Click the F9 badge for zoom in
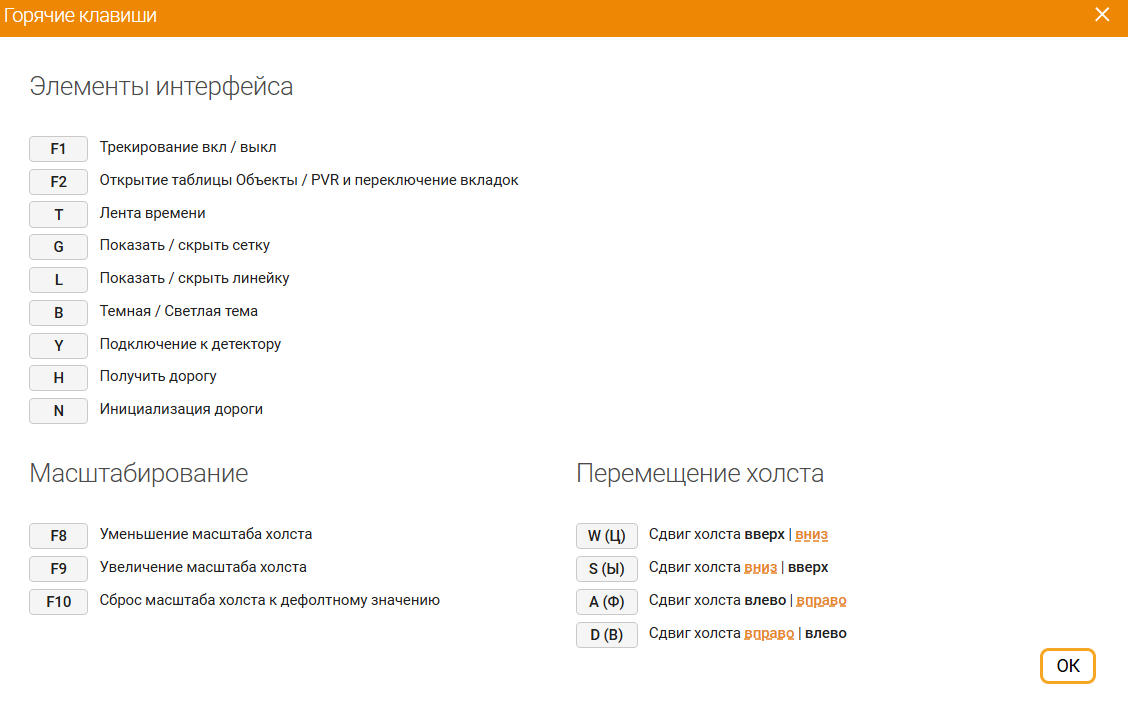Image resolution: width=1128 pixels, height=706 pixels. [58, 568]
